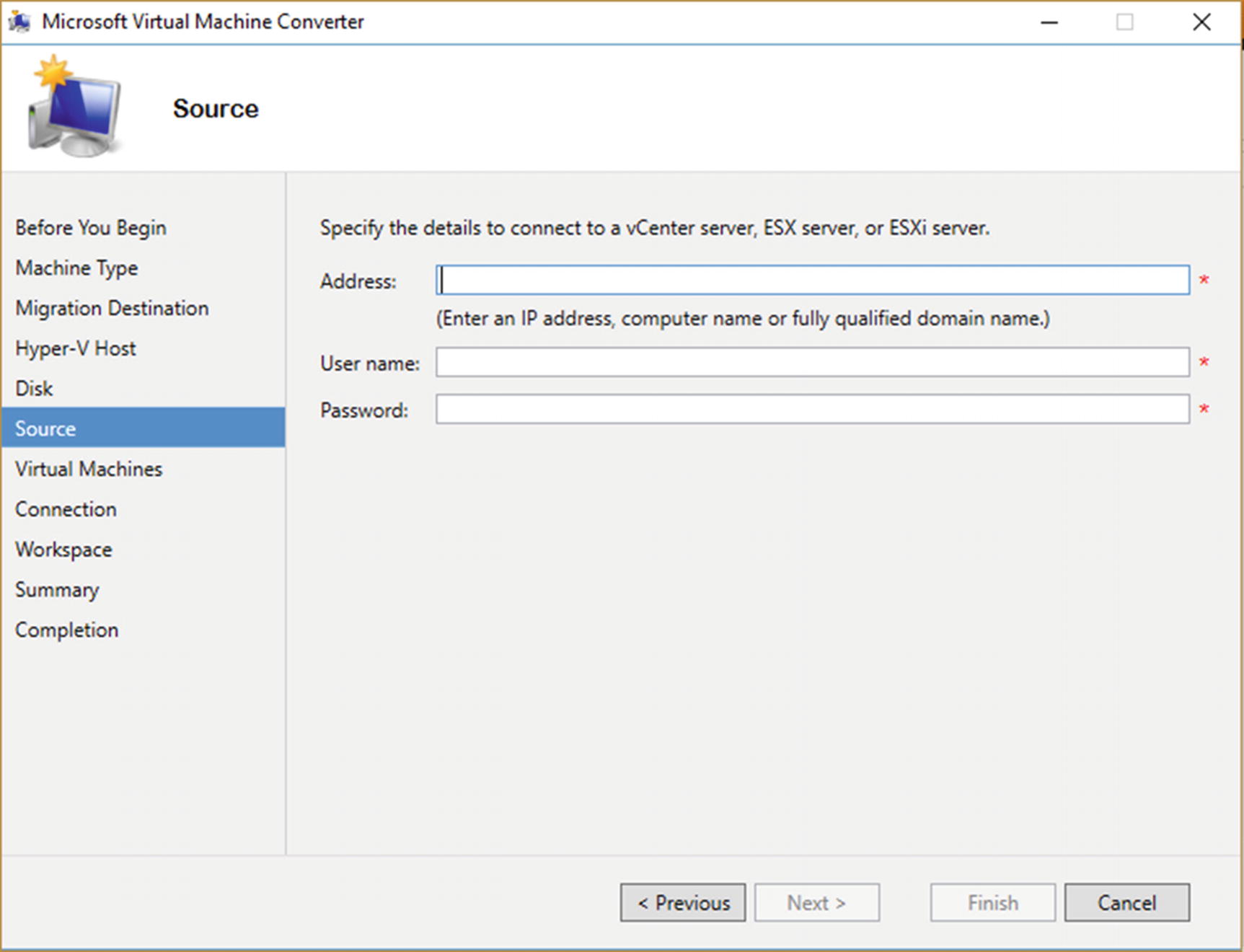Go to the Virtual Machines step
1244x952 pixels.
click(89, 470)
